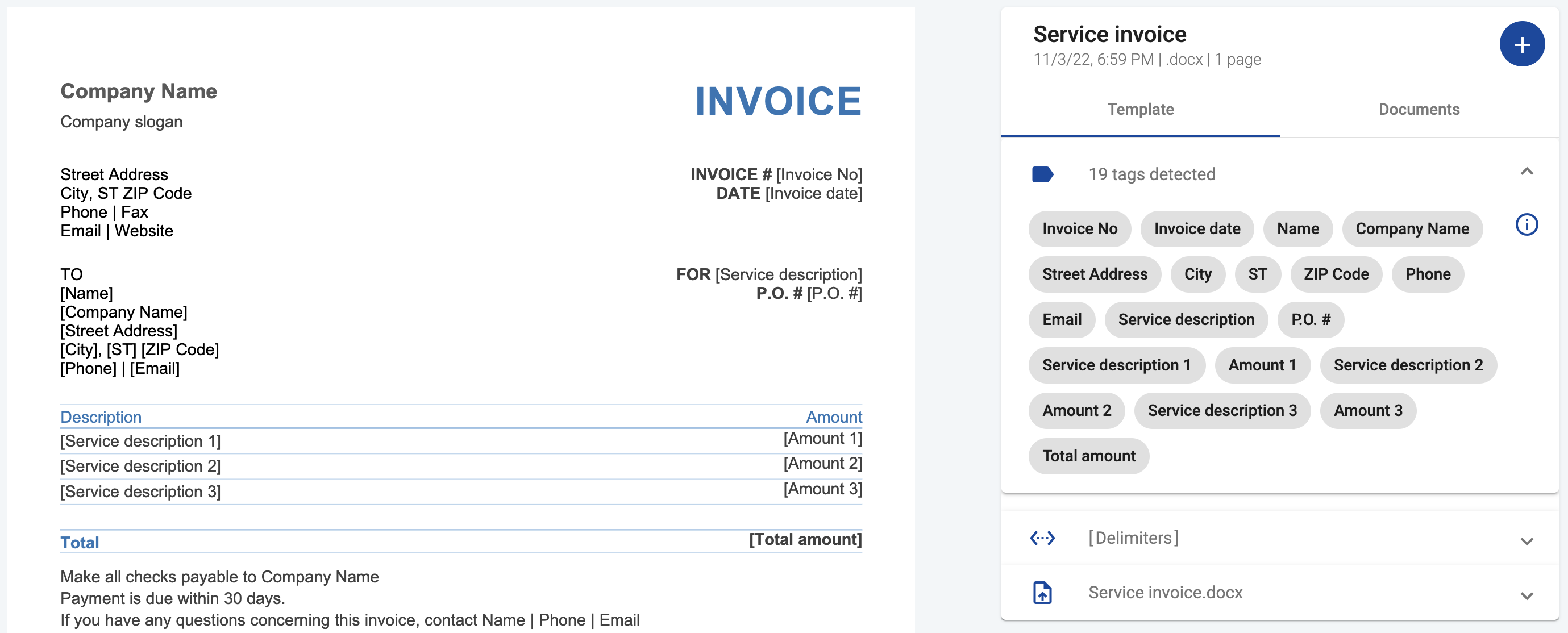Collapse the 19 tags detected section
Image resolution: width=1568 pixels, height=633 pixels.
pos(1526,172)
